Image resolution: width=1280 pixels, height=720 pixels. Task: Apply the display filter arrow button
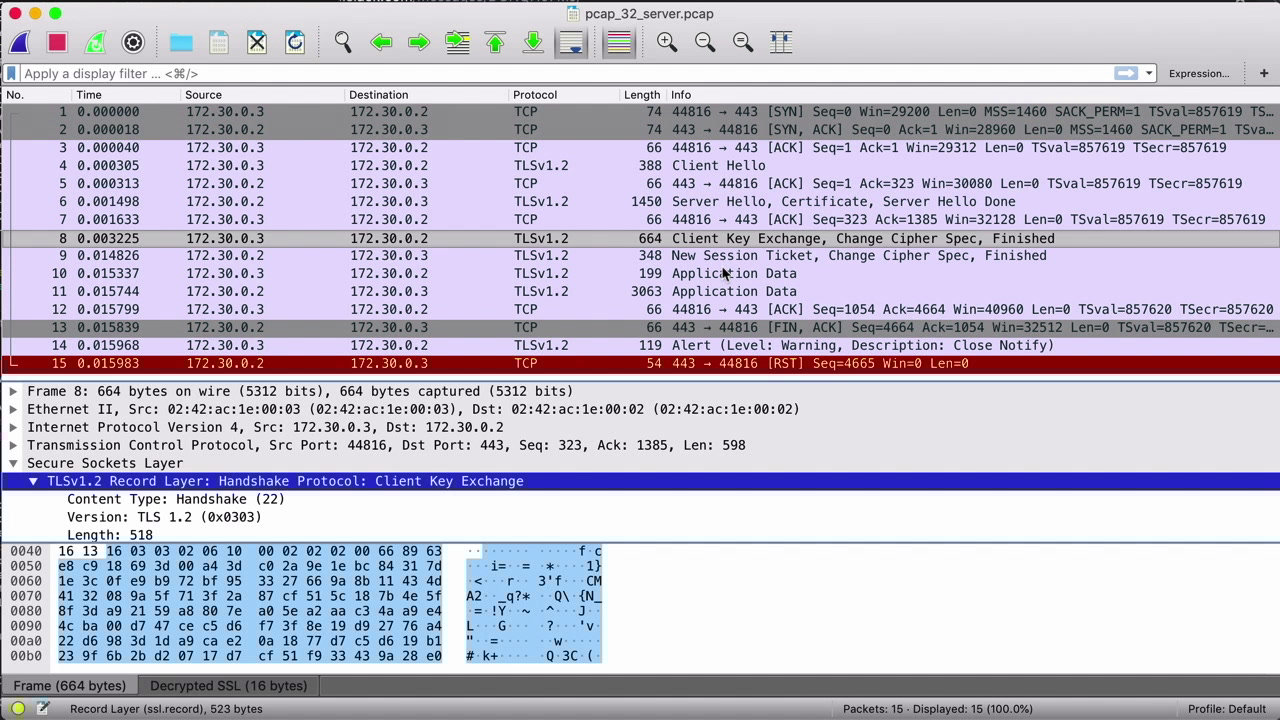(x=1126, y=73)
